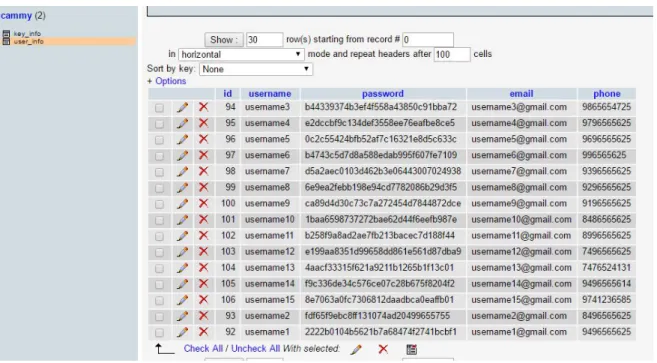Delete the row with id 103

pyautogui.click(x=204, y=252)
